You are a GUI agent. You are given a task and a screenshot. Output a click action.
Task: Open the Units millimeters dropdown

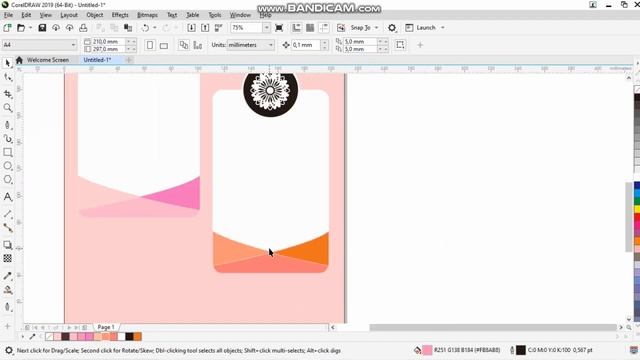point(271,45)
